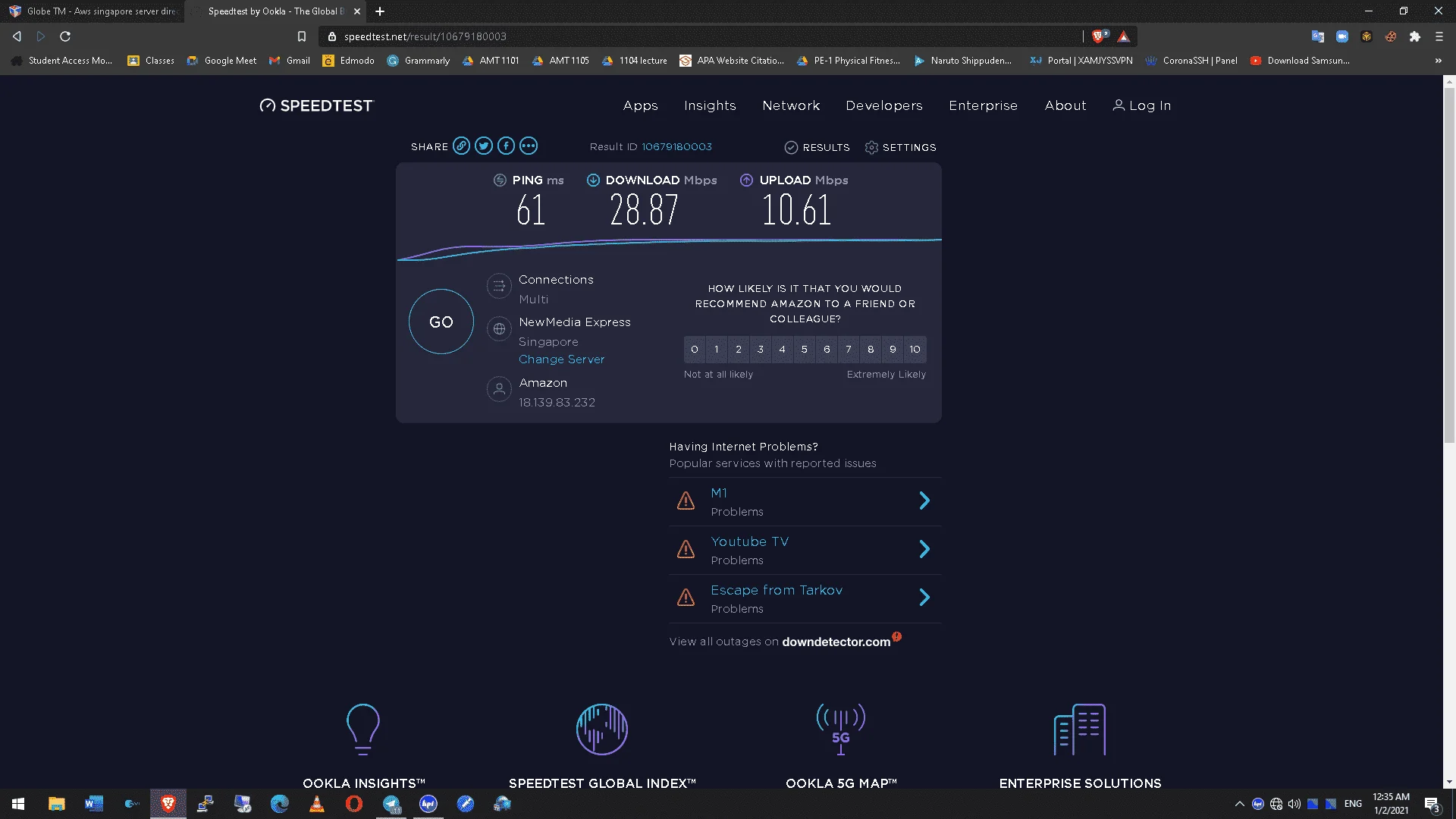Viewport: 1456px width, 819px height.
Task: Open the downdetector.com link
Action: point(836,642)
